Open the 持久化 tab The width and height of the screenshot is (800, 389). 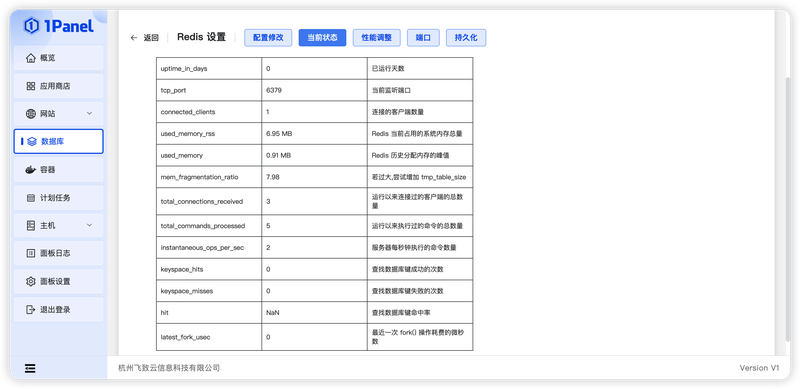pyautogui.click(x=466, y=38)
